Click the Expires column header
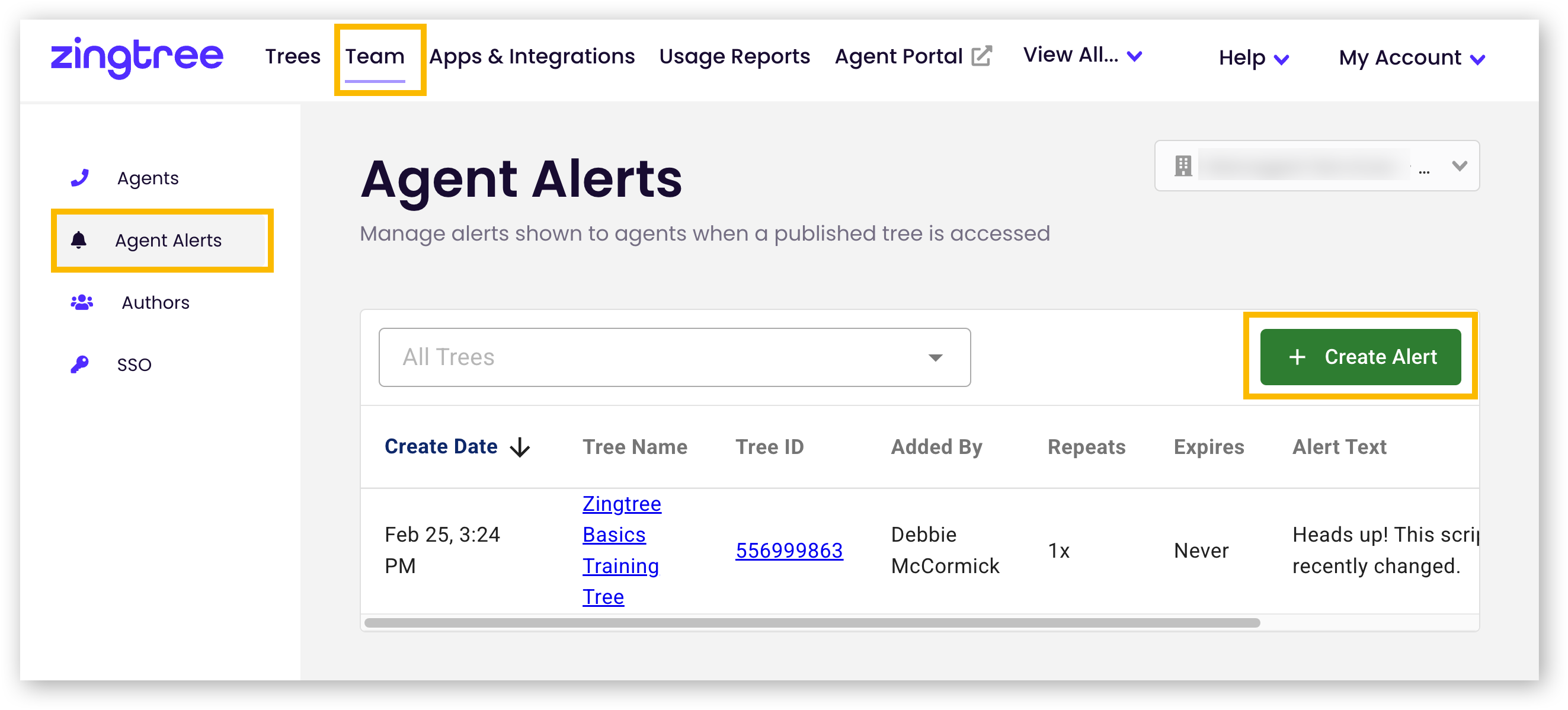Screen dimensions: 1568x710 coord(1208,447)
